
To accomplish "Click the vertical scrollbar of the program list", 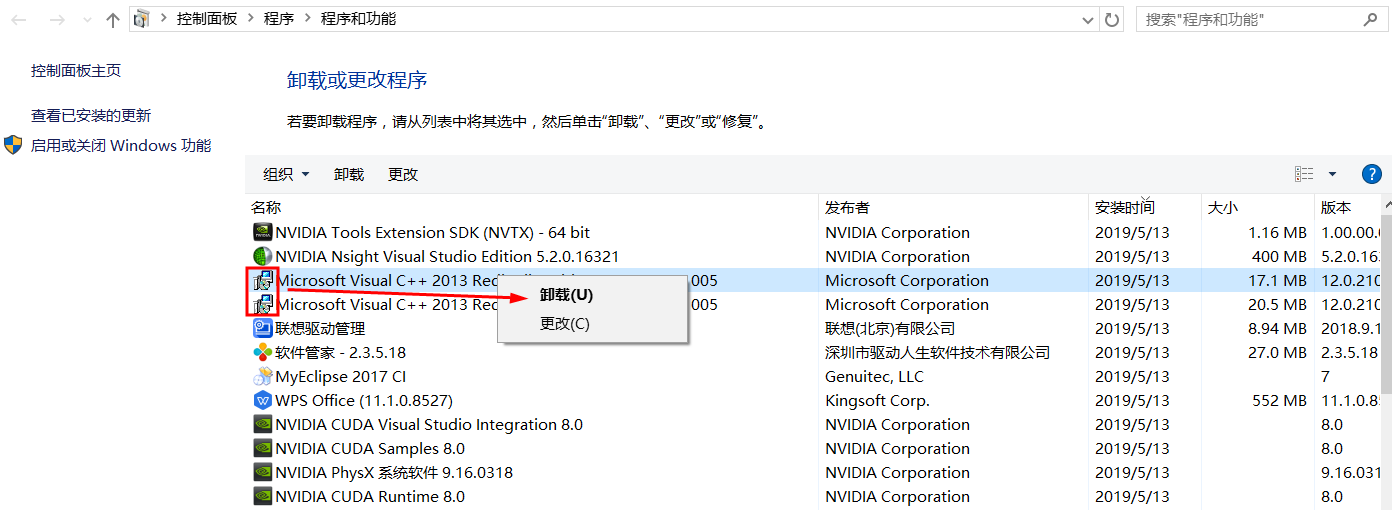I will click(1386, 350).
